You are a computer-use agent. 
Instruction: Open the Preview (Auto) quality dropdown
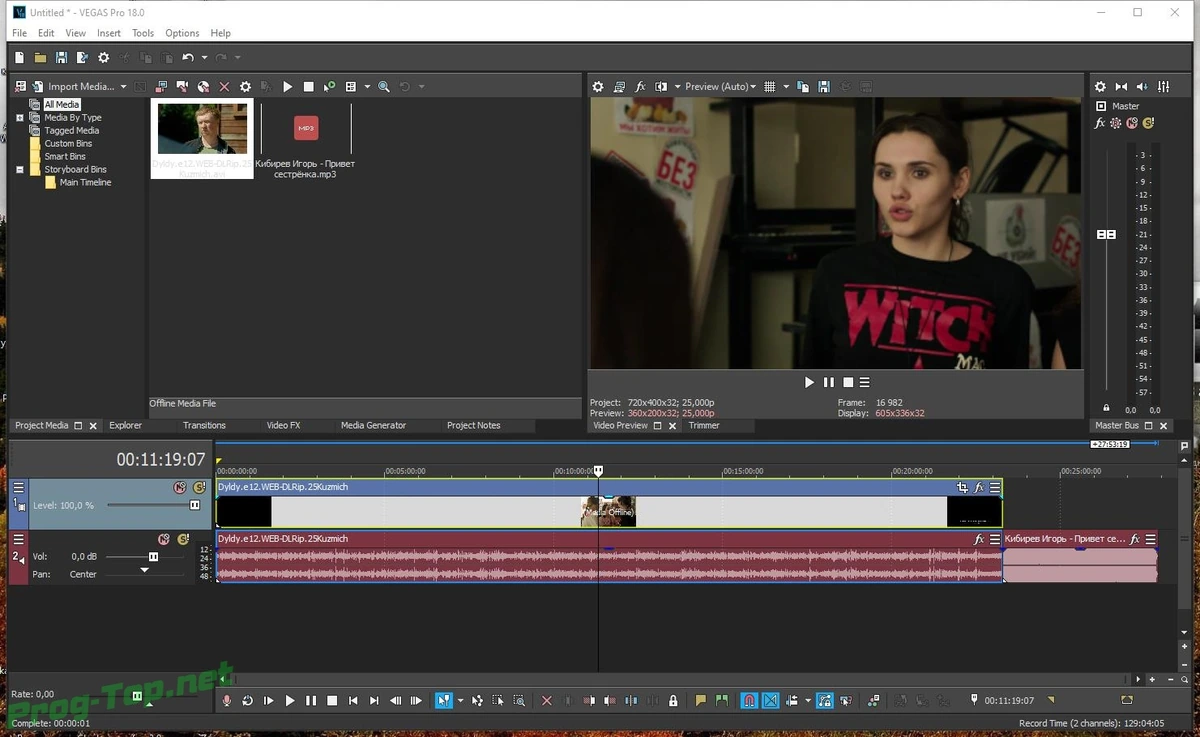[720, 87]
